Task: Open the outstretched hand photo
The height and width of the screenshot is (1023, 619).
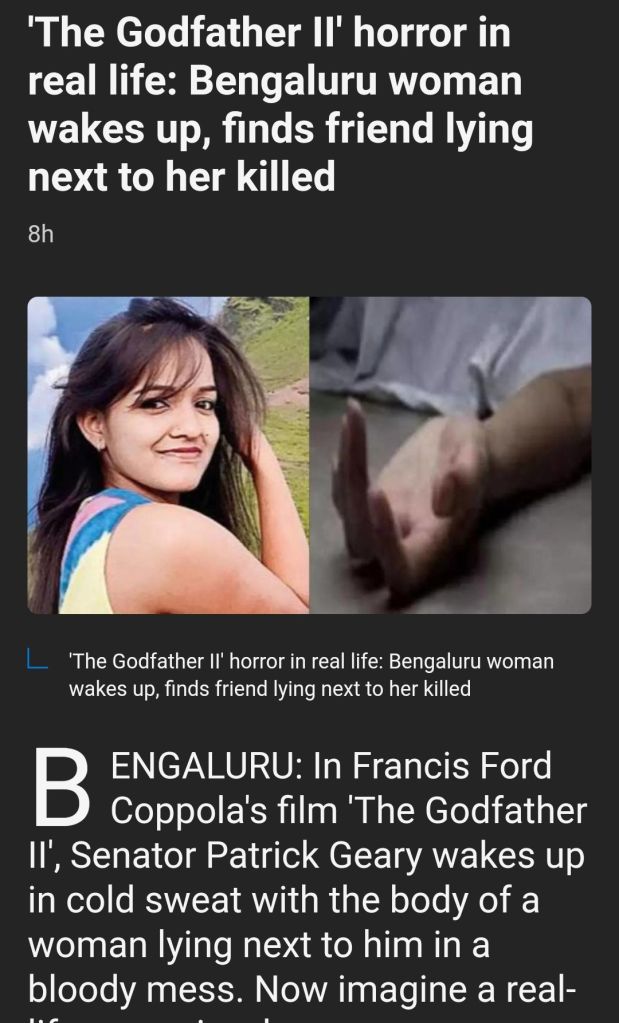Action: pos(451,455)
